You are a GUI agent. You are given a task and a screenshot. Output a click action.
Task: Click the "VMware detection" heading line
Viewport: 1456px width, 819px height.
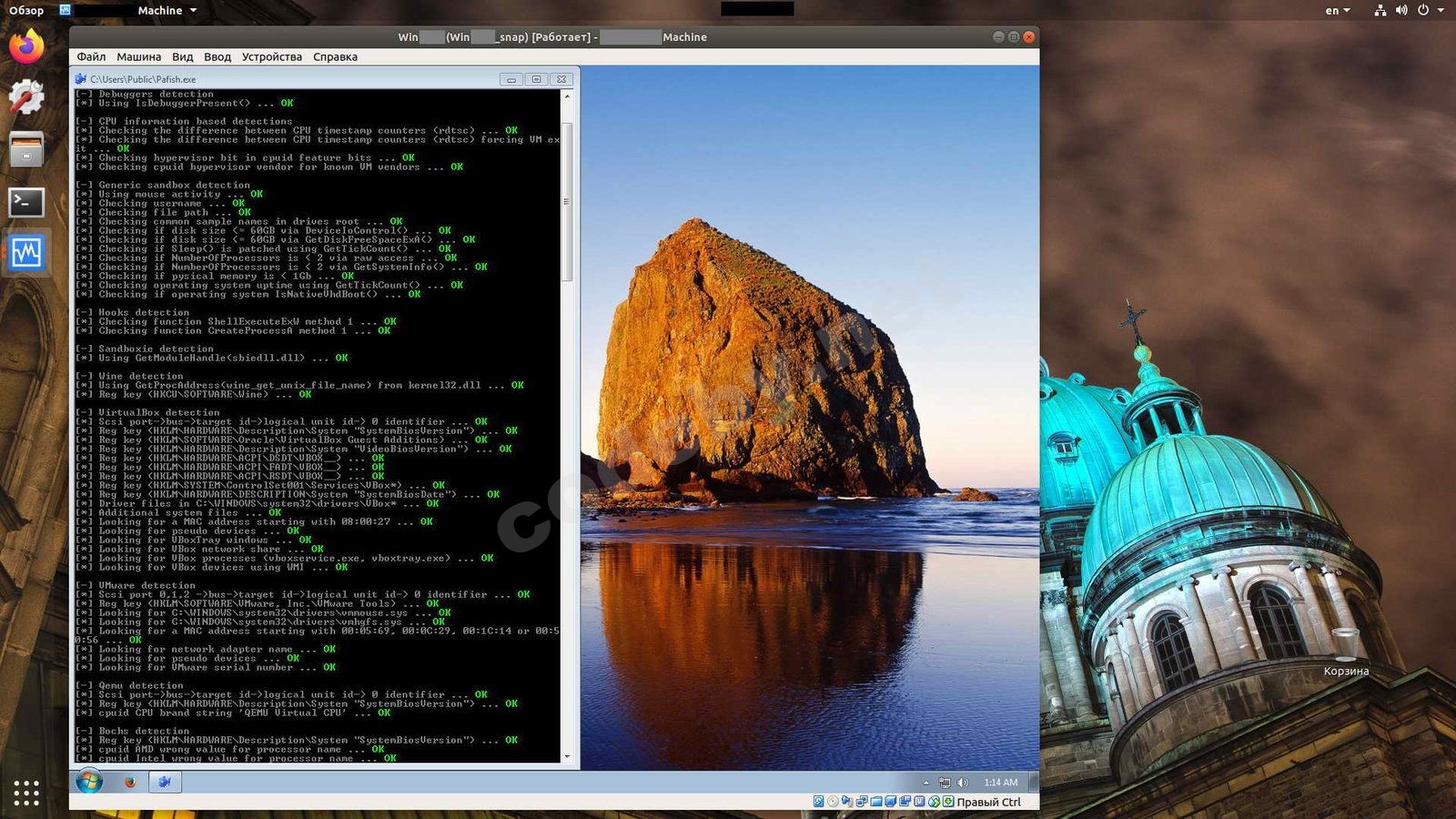coord(136,585)
